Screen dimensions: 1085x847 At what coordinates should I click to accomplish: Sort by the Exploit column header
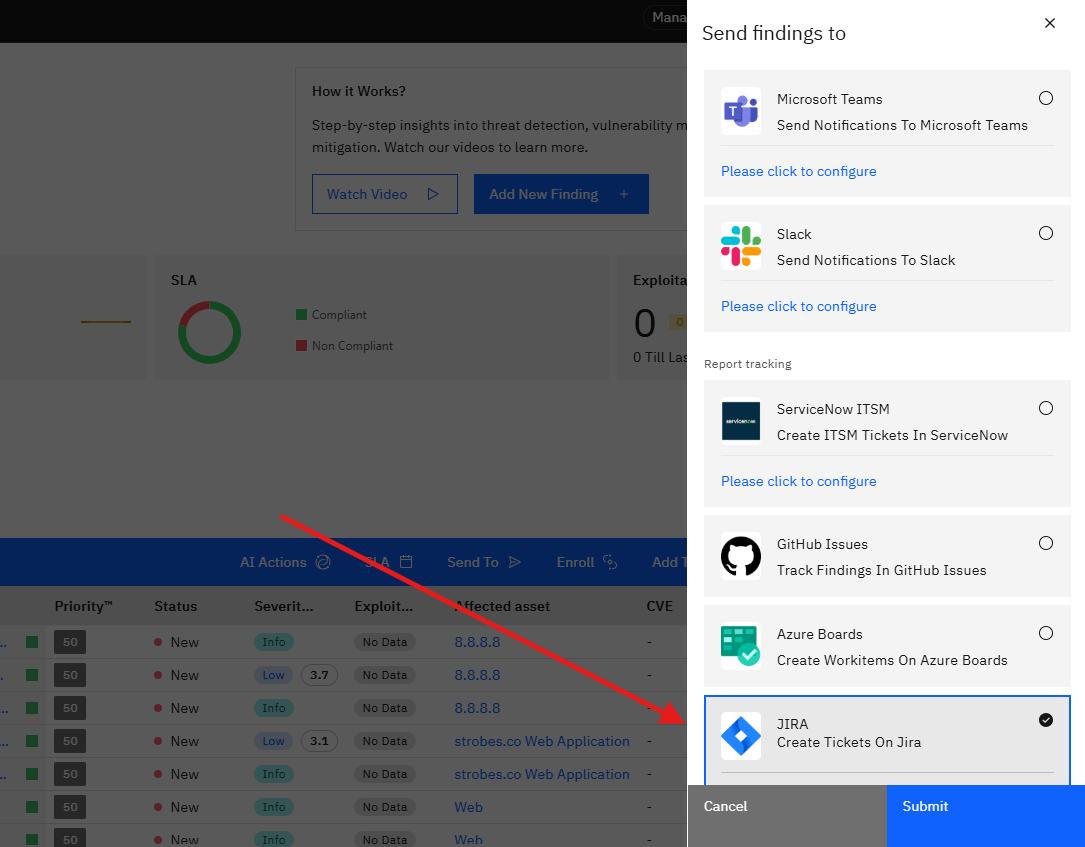[383, 606]
